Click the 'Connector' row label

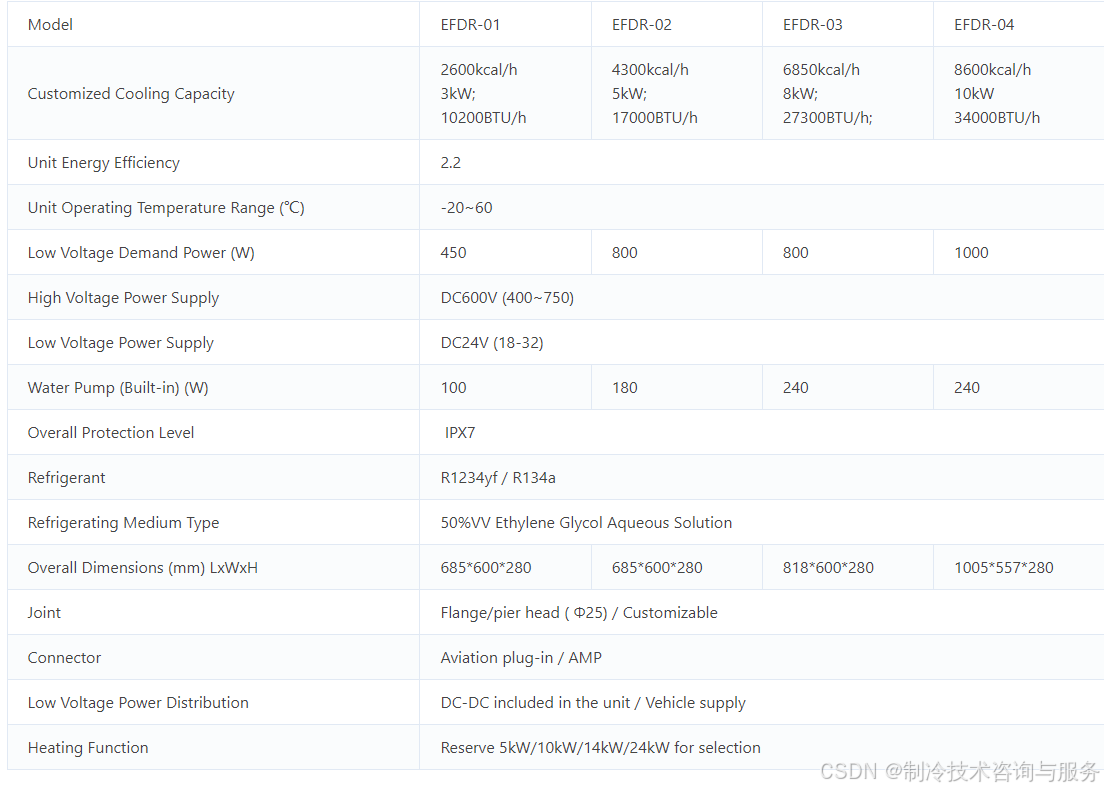(64, 658)
